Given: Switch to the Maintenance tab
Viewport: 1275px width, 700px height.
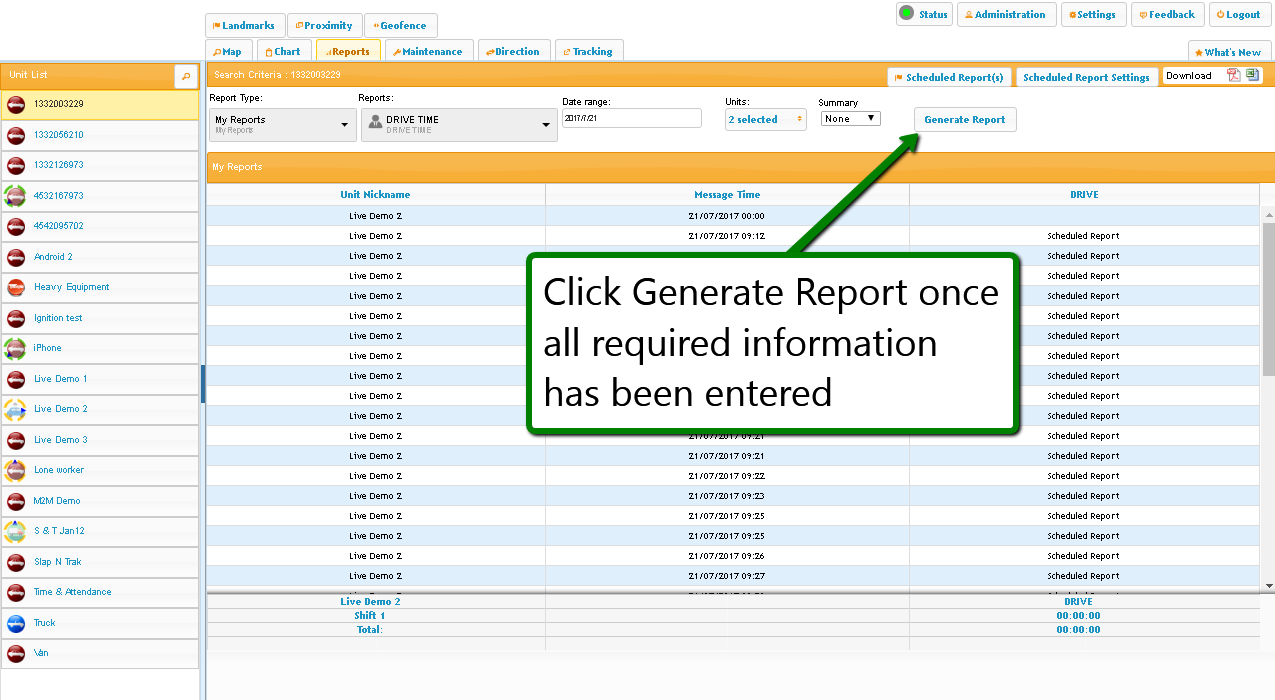Looking at the screenshot, I should 430,52.
